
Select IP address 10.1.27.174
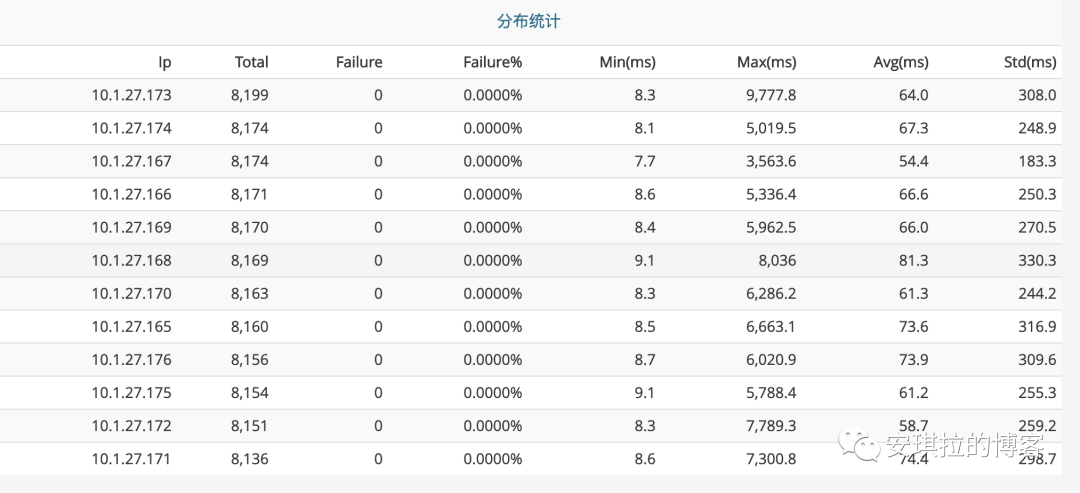coord(131,128)
